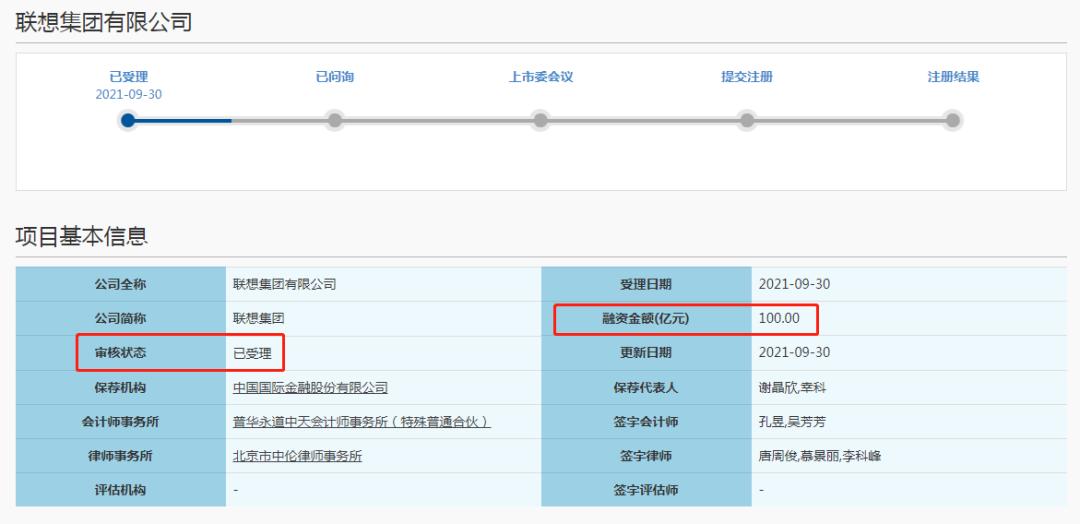Click the 审核状态 label cell
Viewport: 1080px width, 524px height.
pos(121,353)
